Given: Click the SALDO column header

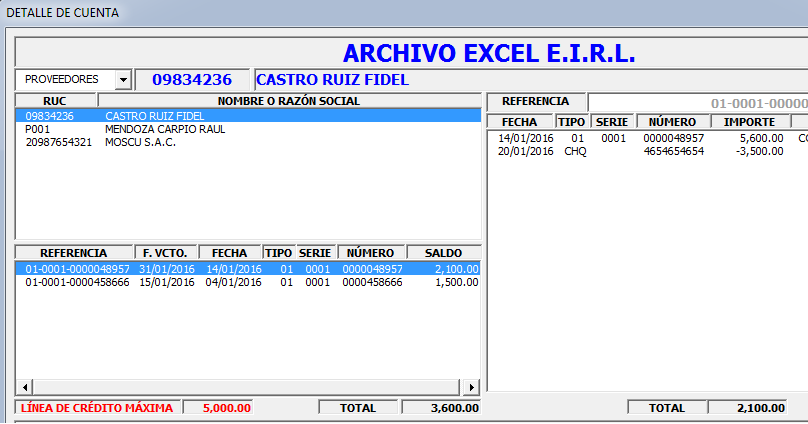Looking at the screenshot, I should click(443, 253).
